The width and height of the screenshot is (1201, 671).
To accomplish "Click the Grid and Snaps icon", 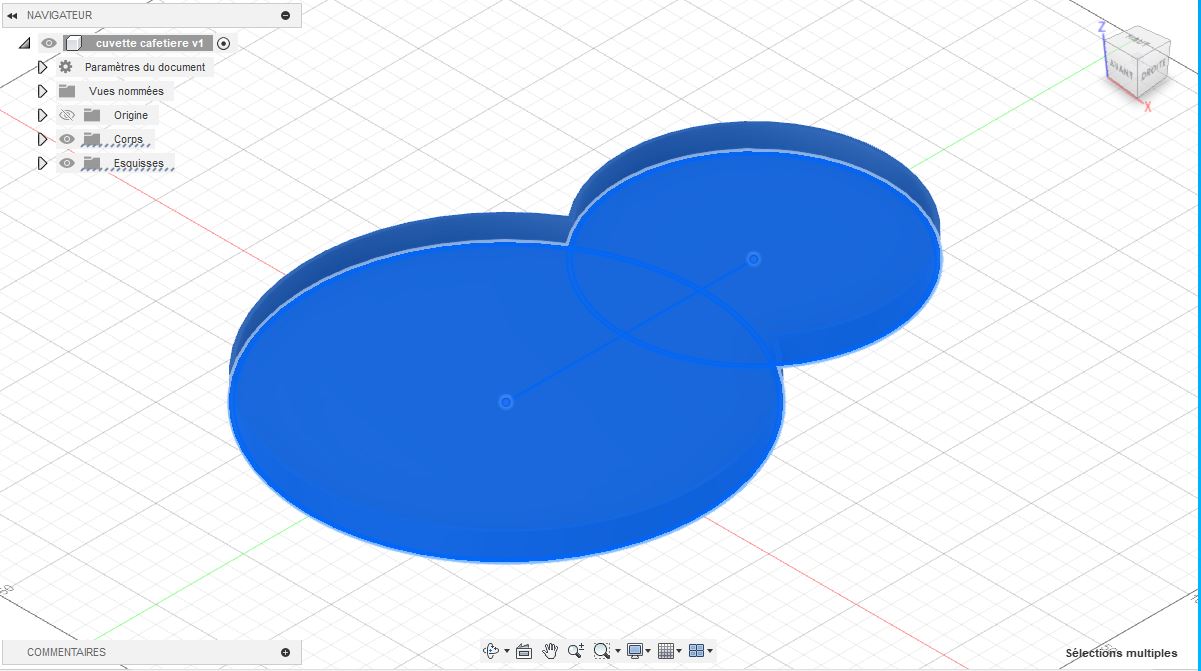I will click(666, 651).
